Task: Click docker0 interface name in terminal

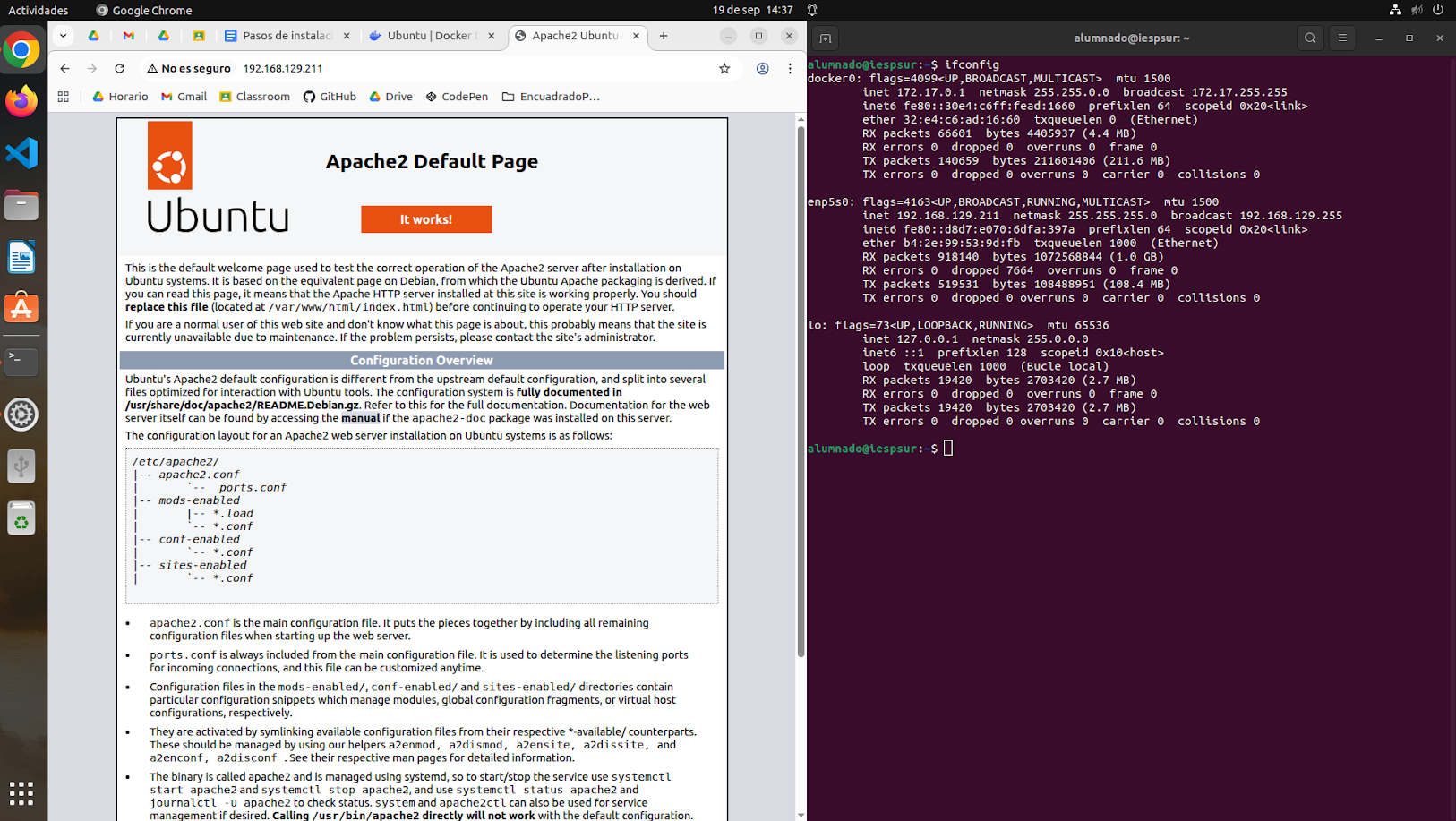Action: tap(831, 79)
